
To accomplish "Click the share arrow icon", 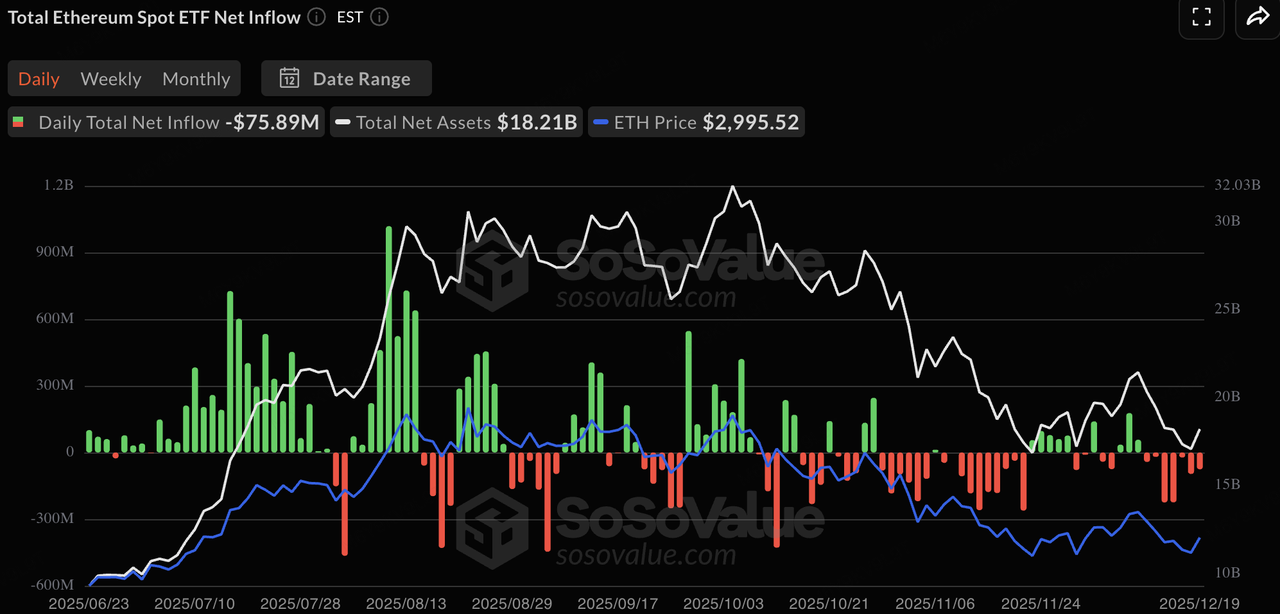I will [1255, 17].
